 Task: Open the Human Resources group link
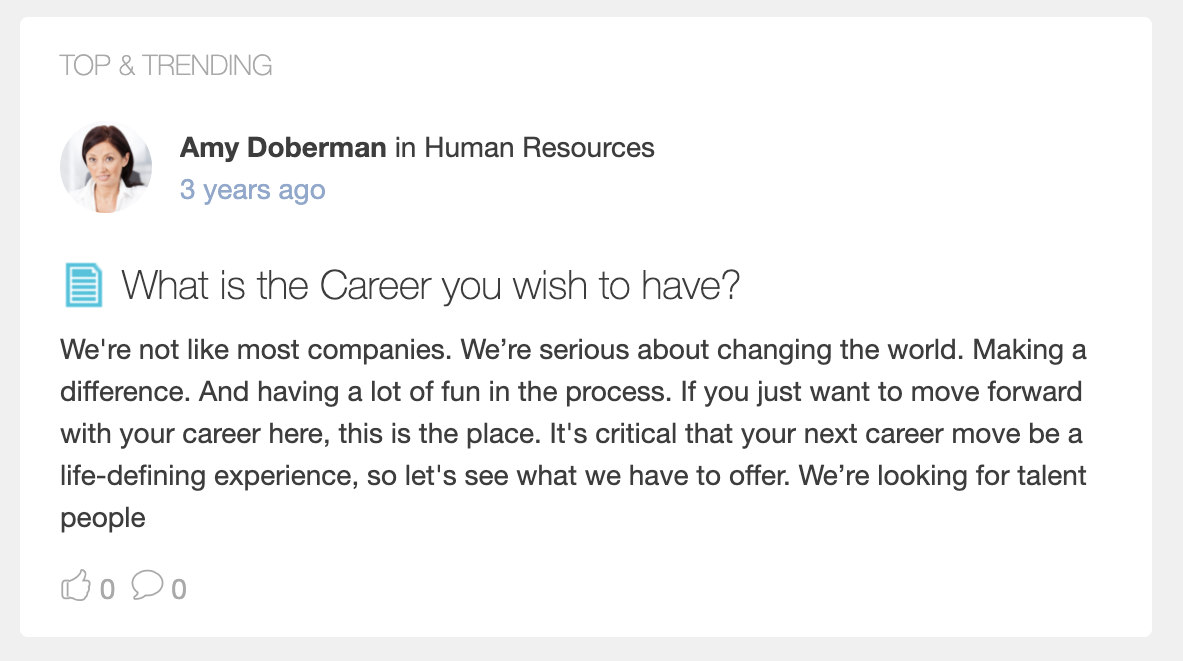[539, 147]
